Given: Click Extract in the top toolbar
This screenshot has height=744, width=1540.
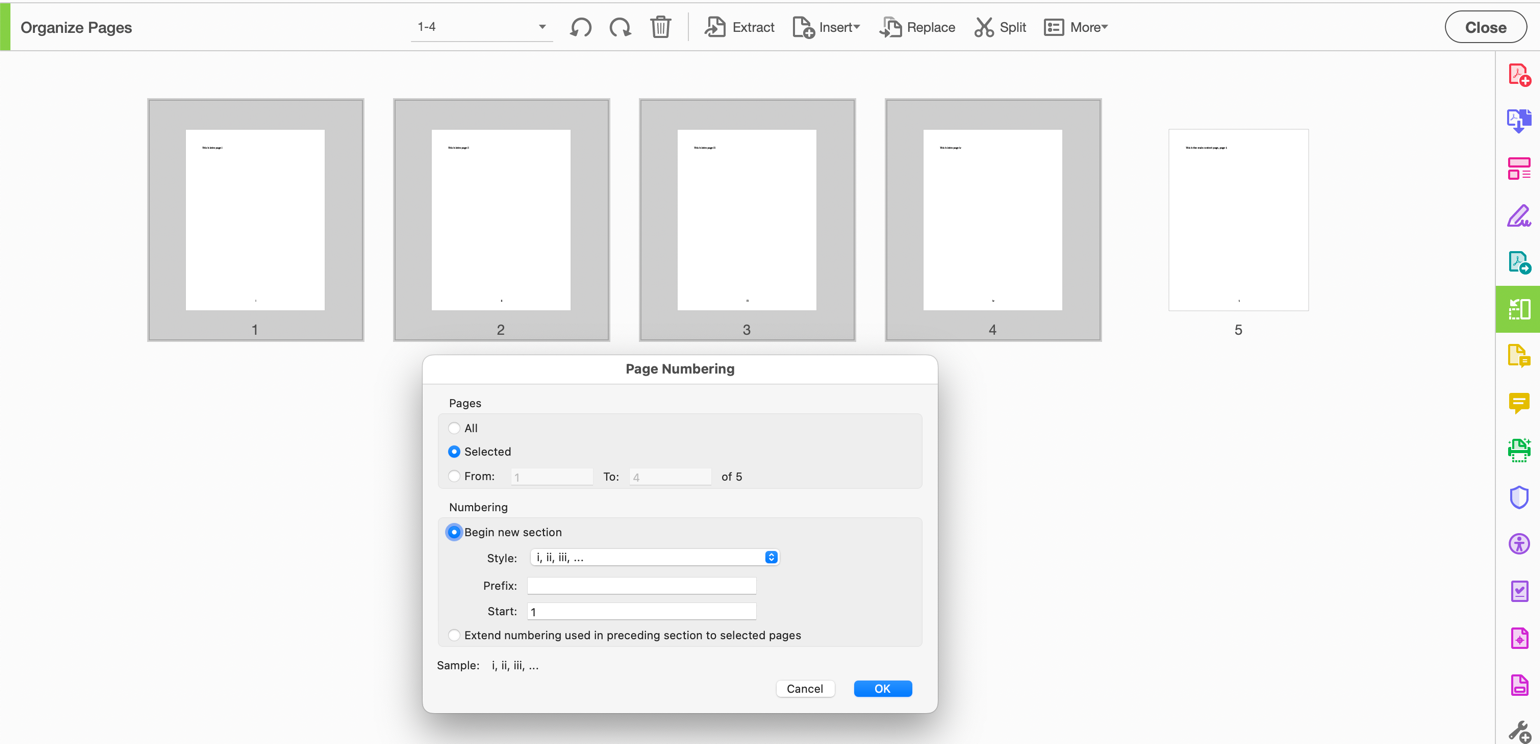Looking at the screenshot, I should (739, 27).
